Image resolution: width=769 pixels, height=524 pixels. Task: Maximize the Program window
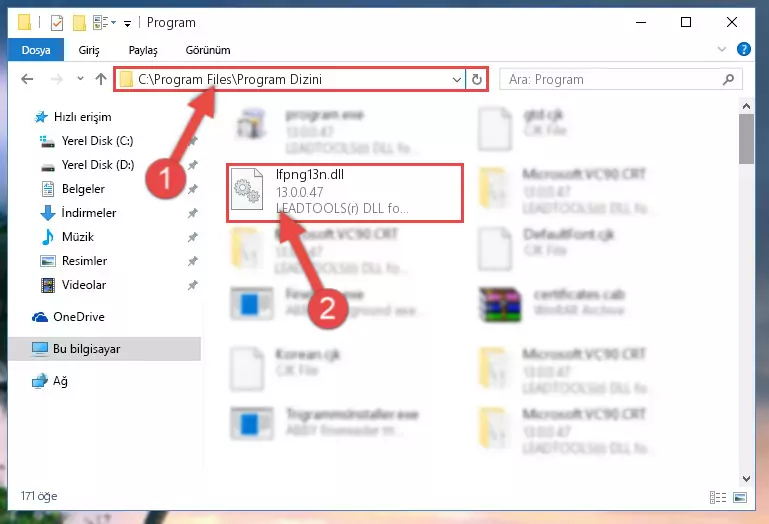coord(686,22)
